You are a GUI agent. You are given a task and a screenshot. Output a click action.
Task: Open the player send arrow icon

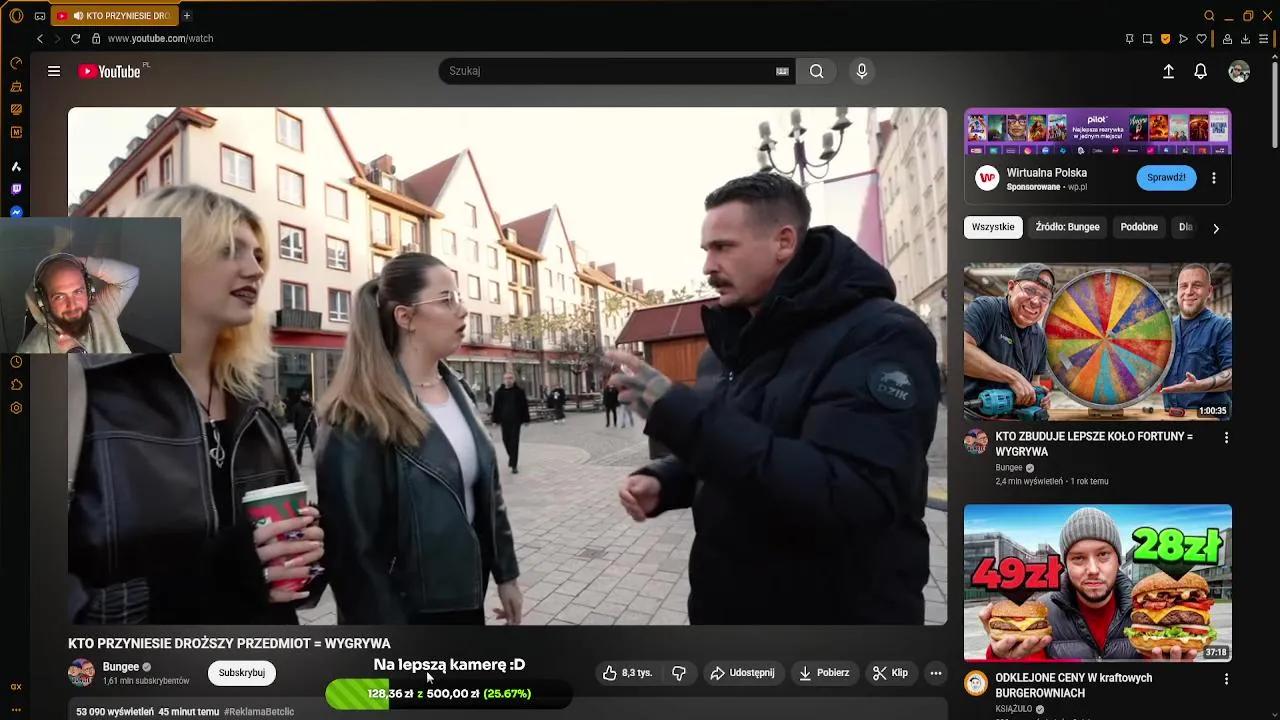(x=1183, y=39)
